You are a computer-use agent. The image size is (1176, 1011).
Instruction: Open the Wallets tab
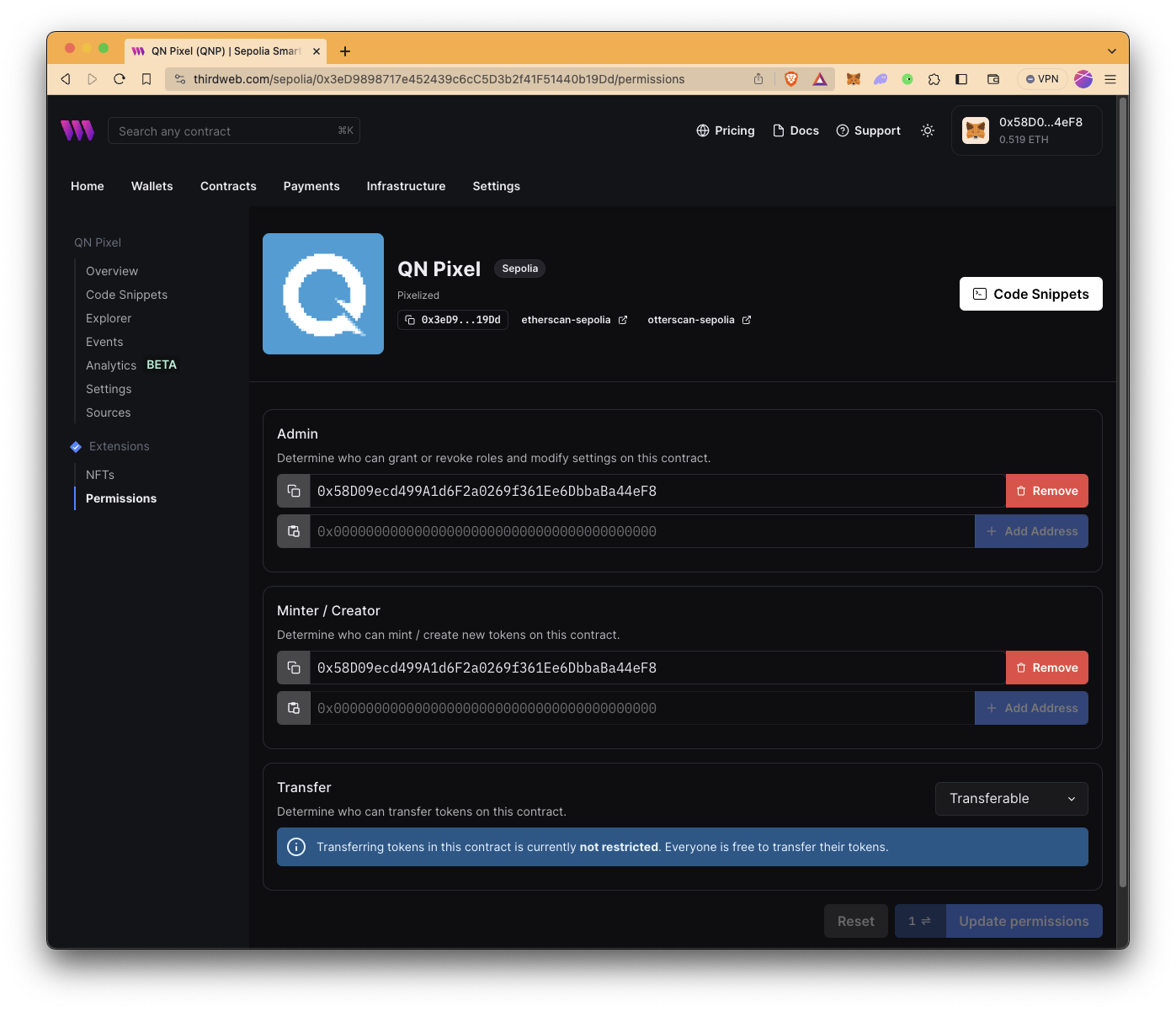pos(152,186)
